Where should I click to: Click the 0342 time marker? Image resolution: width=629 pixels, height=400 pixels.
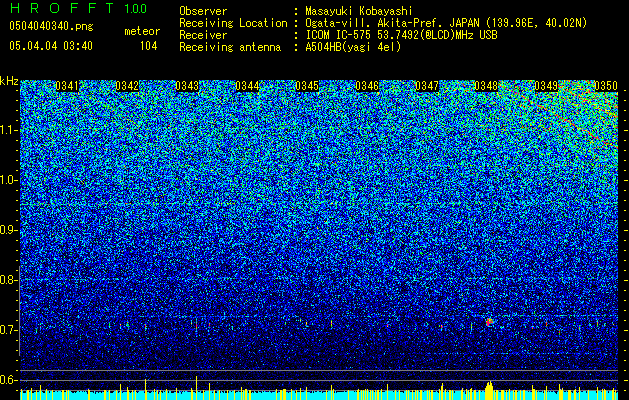(x=127, y=86)
